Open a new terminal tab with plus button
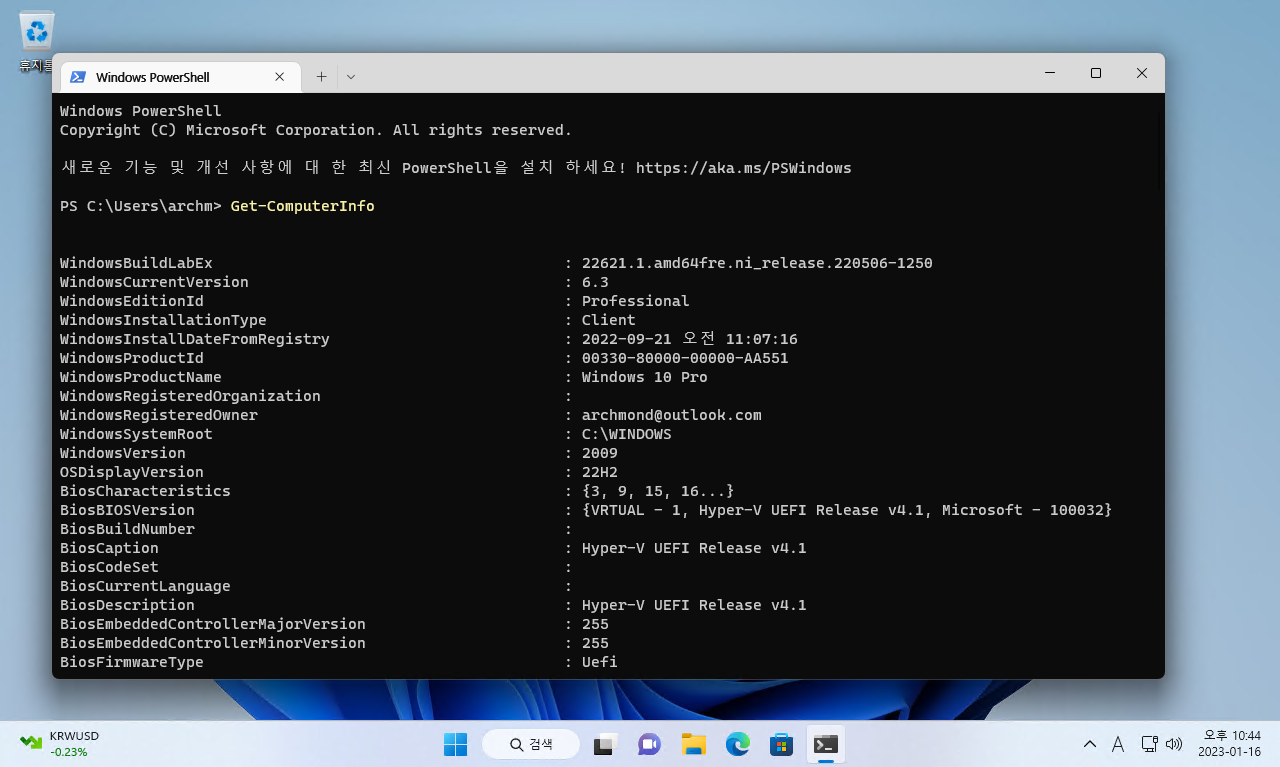 [x=321, y=77]
